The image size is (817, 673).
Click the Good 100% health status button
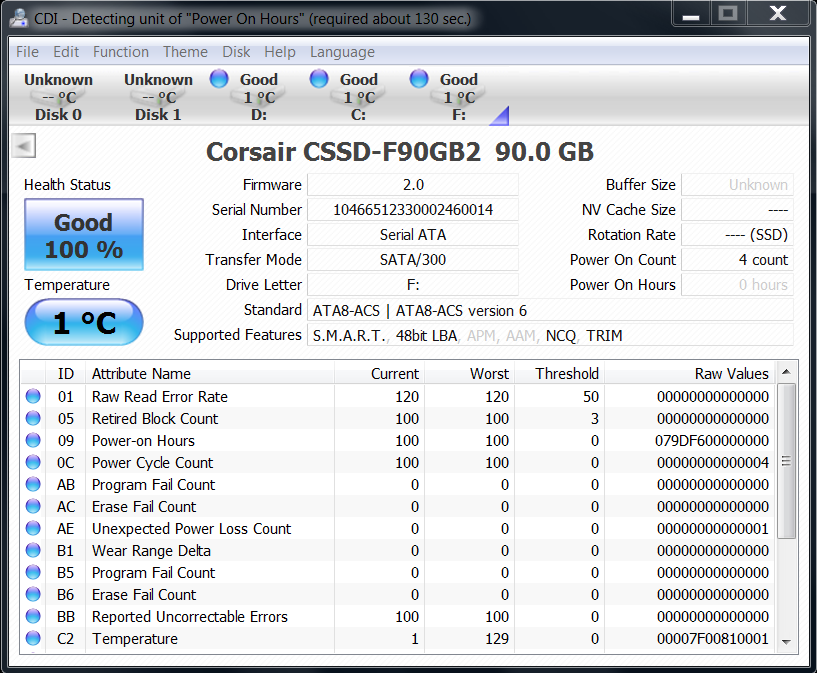click(x=84, y=235)
